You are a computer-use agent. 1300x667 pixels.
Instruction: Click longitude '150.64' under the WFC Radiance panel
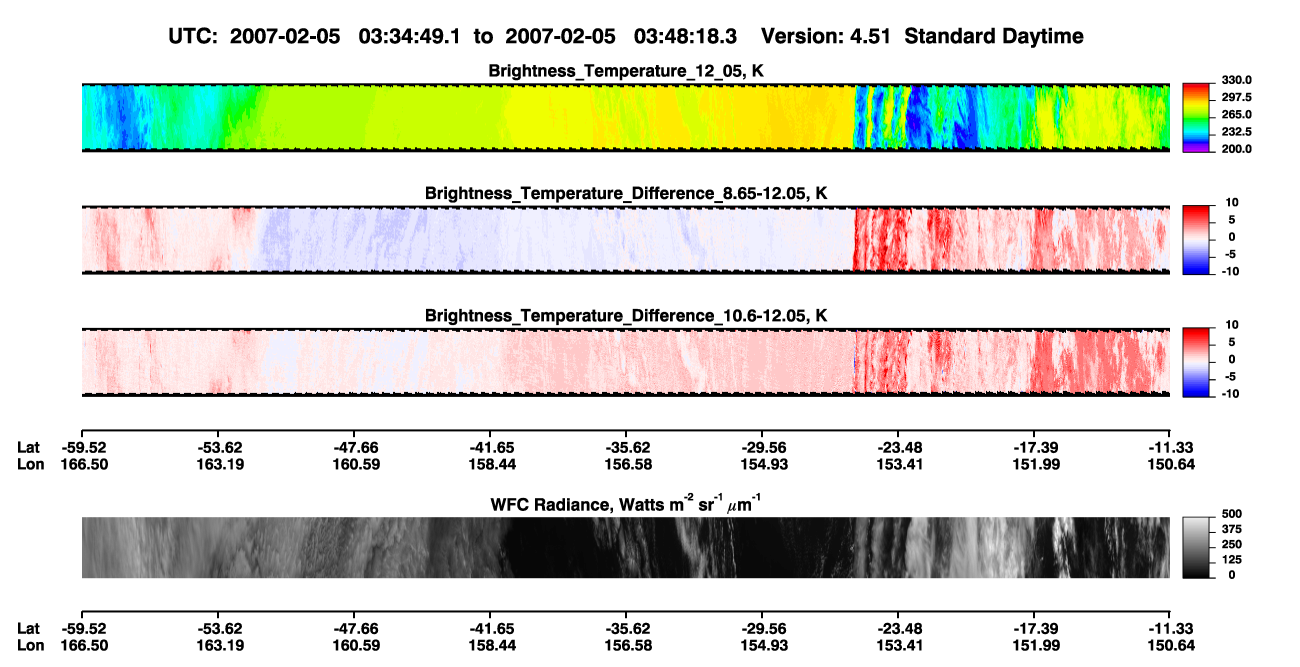tap(1170, 646)
